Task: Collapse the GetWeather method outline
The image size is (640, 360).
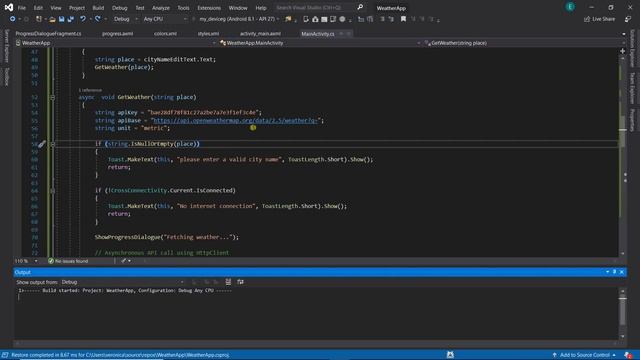Action: [52, 97]
